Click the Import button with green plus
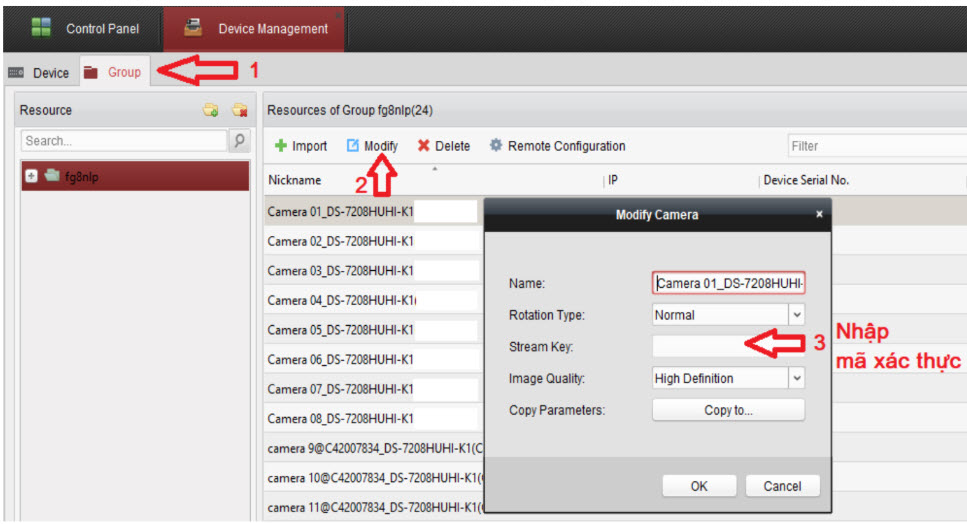Viewport: 967px width, 524px height. coord(301,146)
